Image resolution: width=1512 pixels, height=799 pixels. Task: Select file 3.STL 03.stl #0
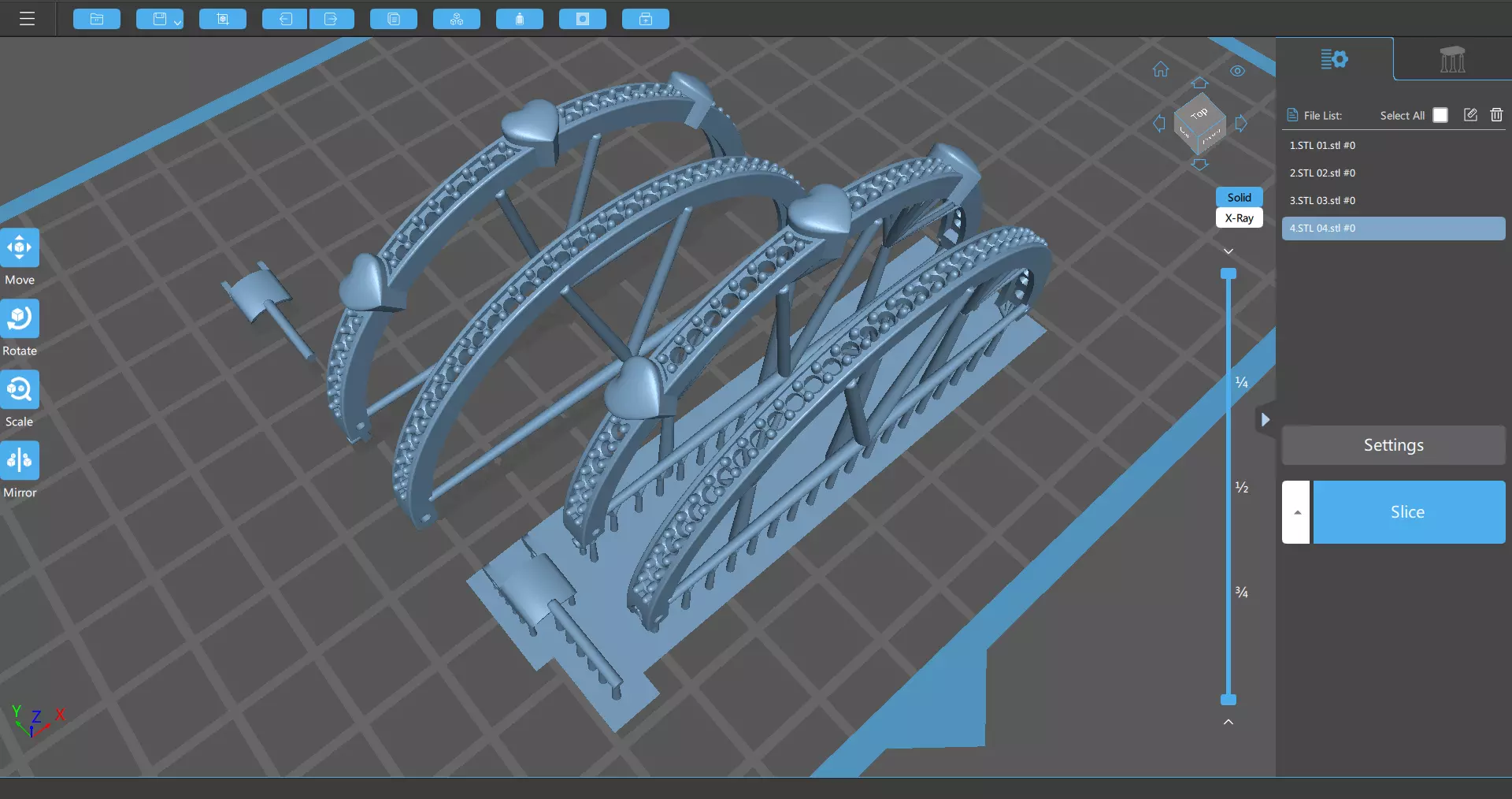[1394, 201]
